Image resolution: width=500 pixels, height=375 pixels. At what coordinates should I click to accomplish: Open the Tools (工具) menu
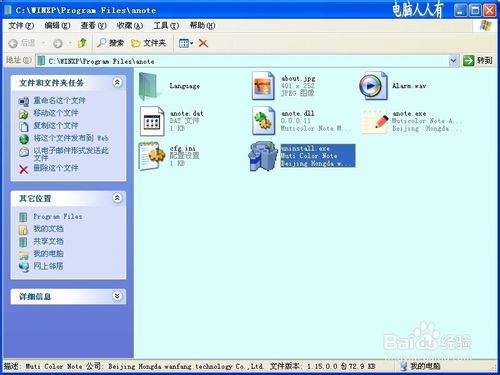click(x=166, y=26)
